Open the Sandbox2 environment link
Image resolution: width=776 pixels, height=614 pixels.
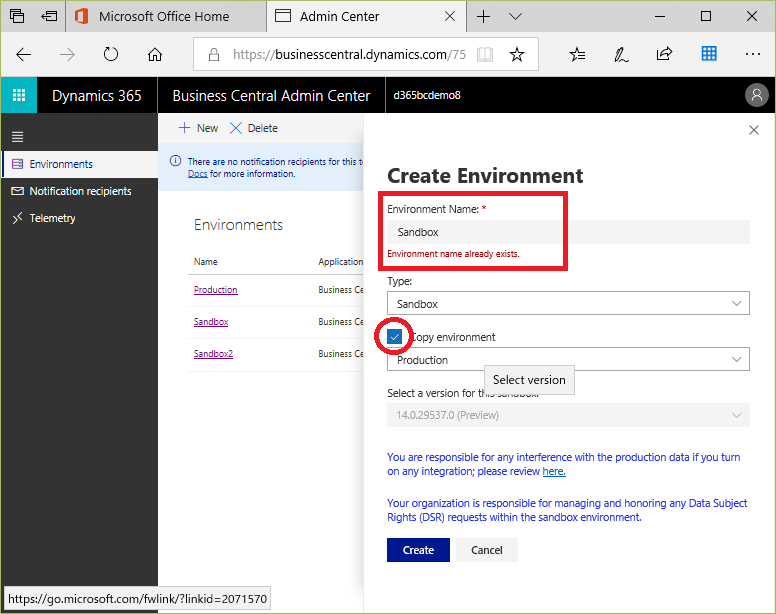coord(213,354)
